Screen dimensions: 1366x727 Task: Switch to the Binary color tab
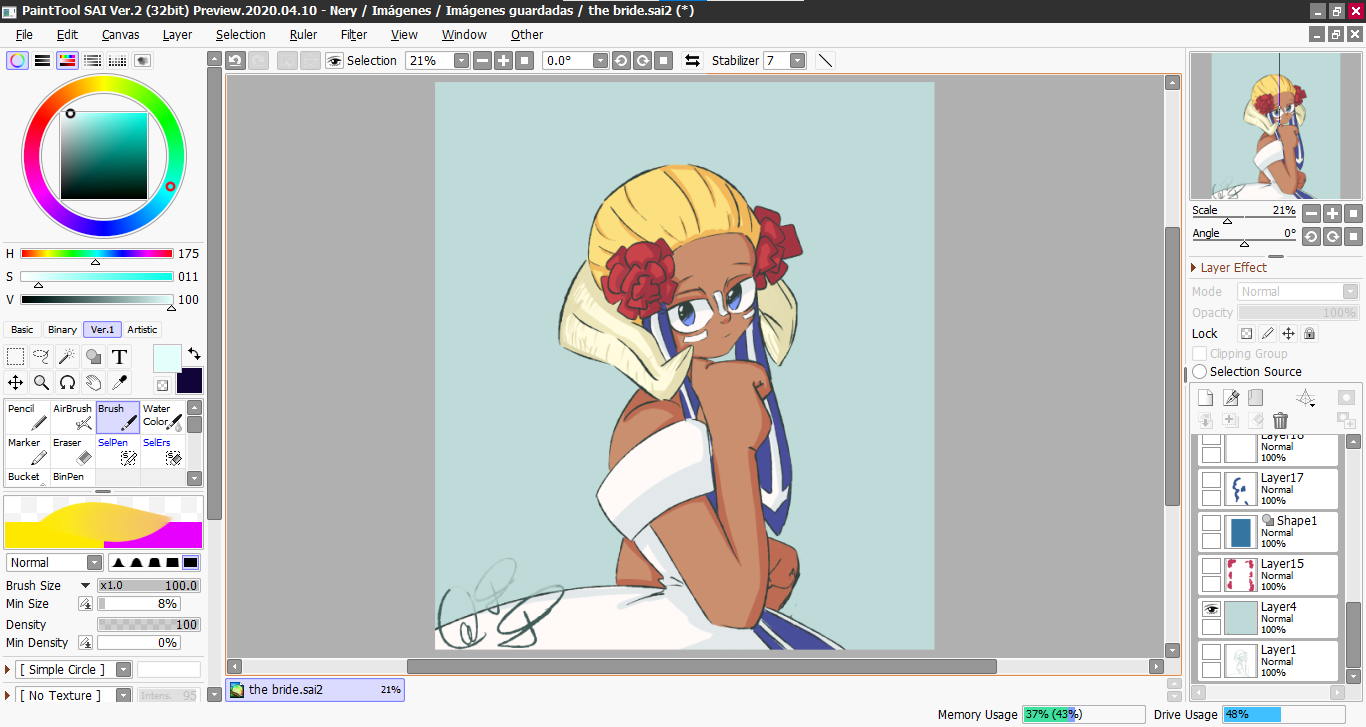click(x=62, y=329)
